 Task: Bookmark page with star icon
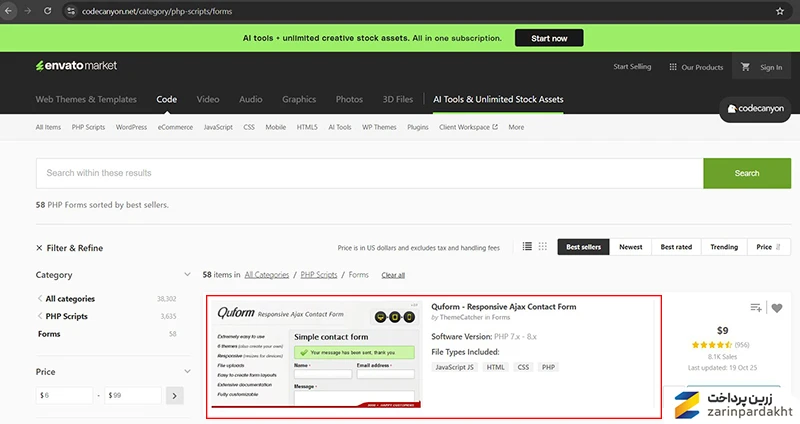pyautogui.click(x=780, y=11)
